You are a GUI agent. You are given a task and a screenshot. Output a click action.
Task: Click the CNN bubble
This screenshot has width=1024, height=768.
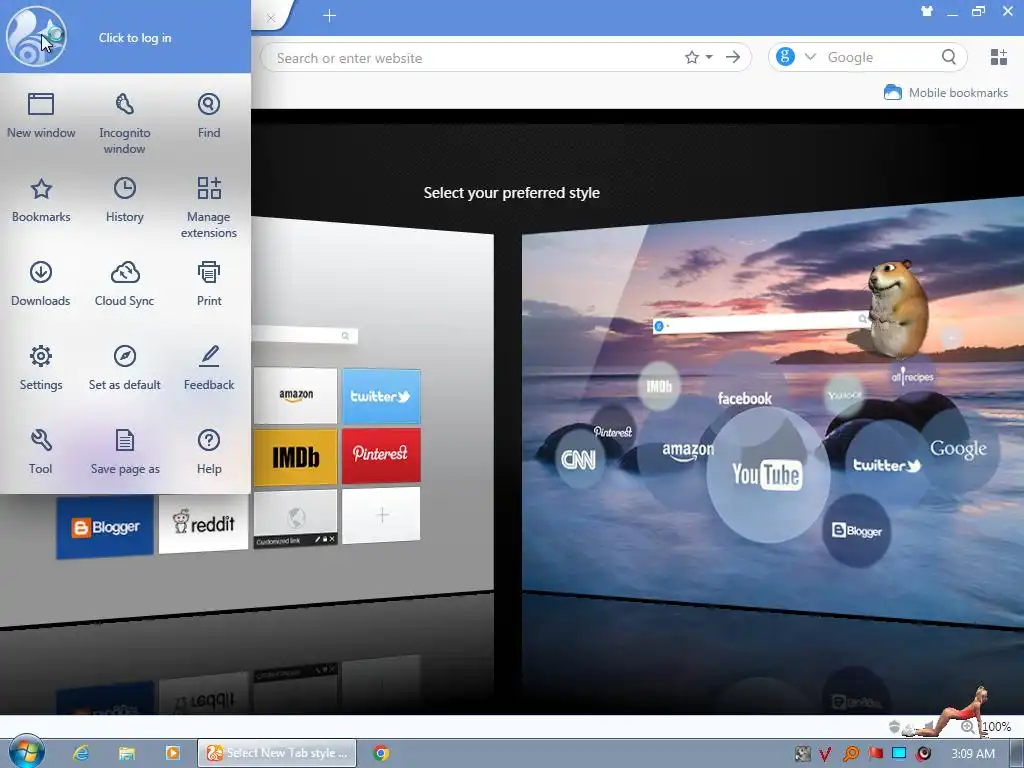(579, 460)
